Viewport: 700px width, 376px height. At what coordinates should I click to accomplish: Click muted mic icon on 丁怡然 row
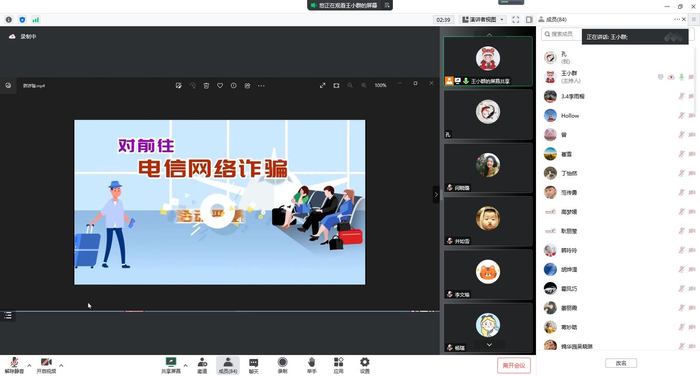click(682, 173)
